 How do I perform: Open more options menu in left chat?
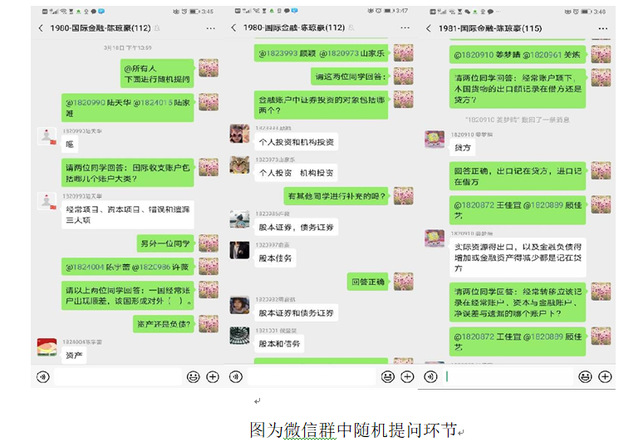(x=211, y=28)
